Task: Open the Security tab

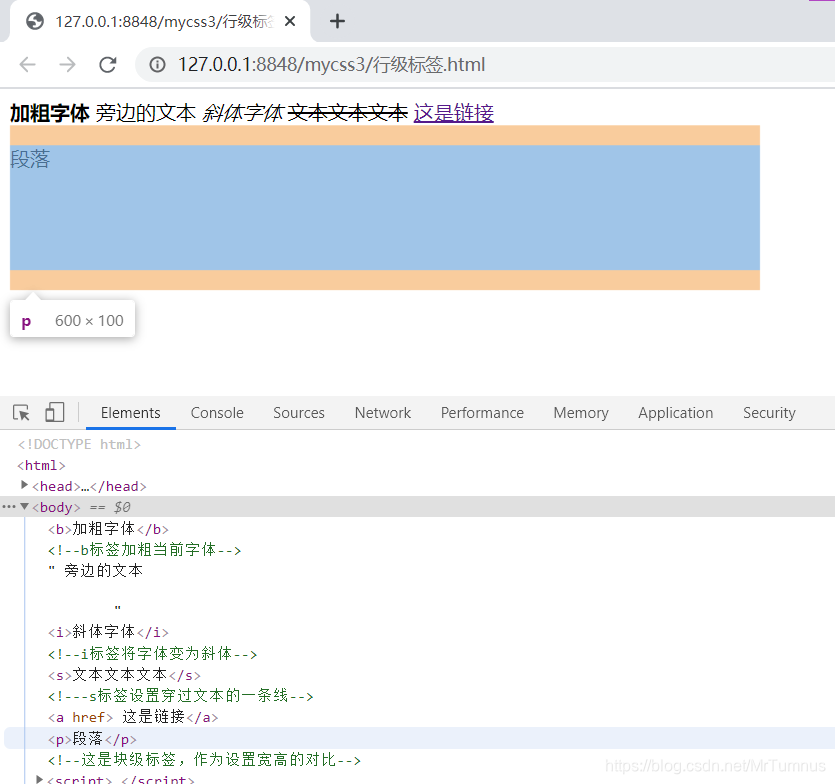Action: pos(769,413)
